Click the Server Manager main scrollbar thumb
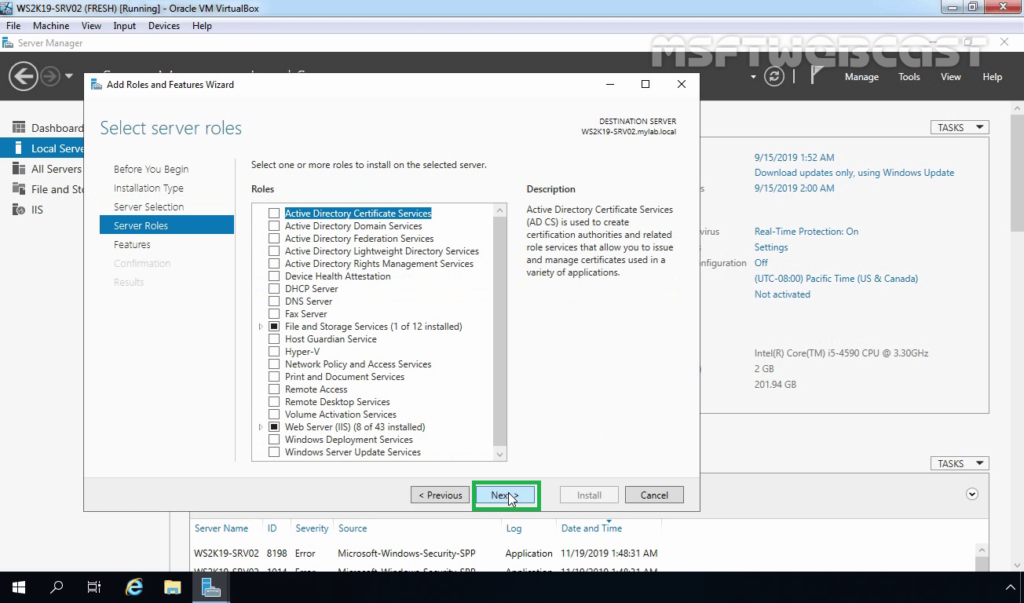1024x603 pixels. [1017, 174]
